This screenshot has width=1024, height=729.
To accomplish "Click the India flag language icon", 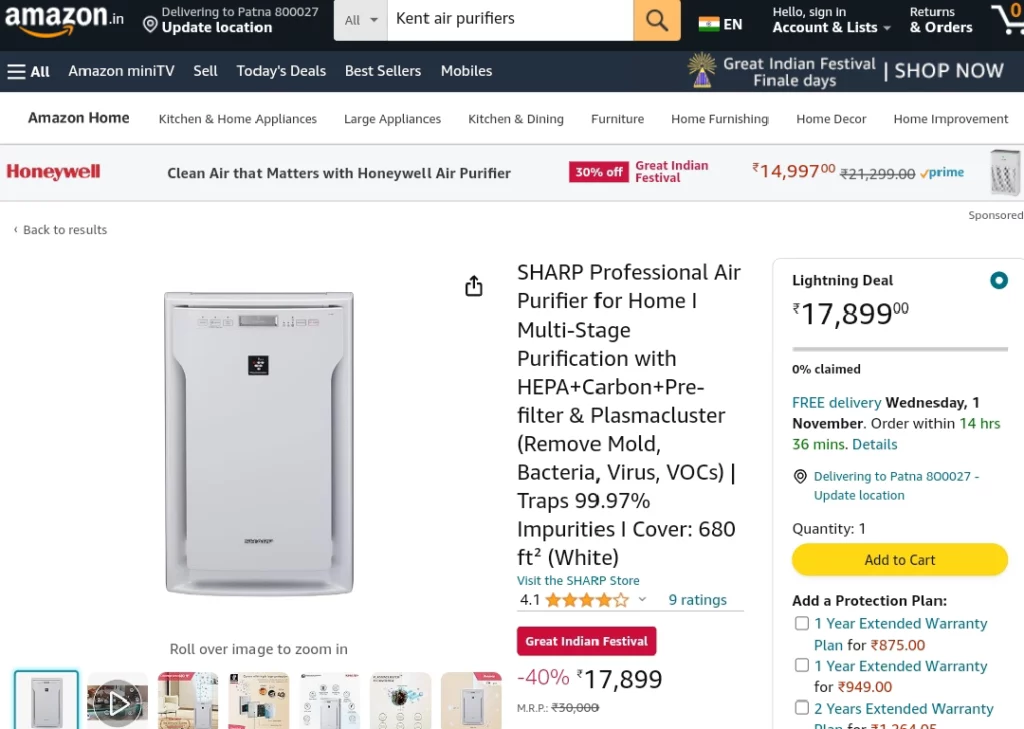I will [x=709, y=24].
